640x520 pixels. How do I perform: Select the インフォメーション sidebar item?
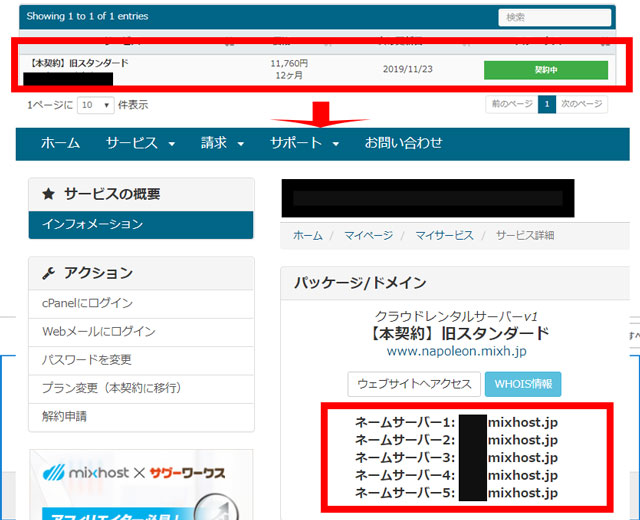(141, 224)
